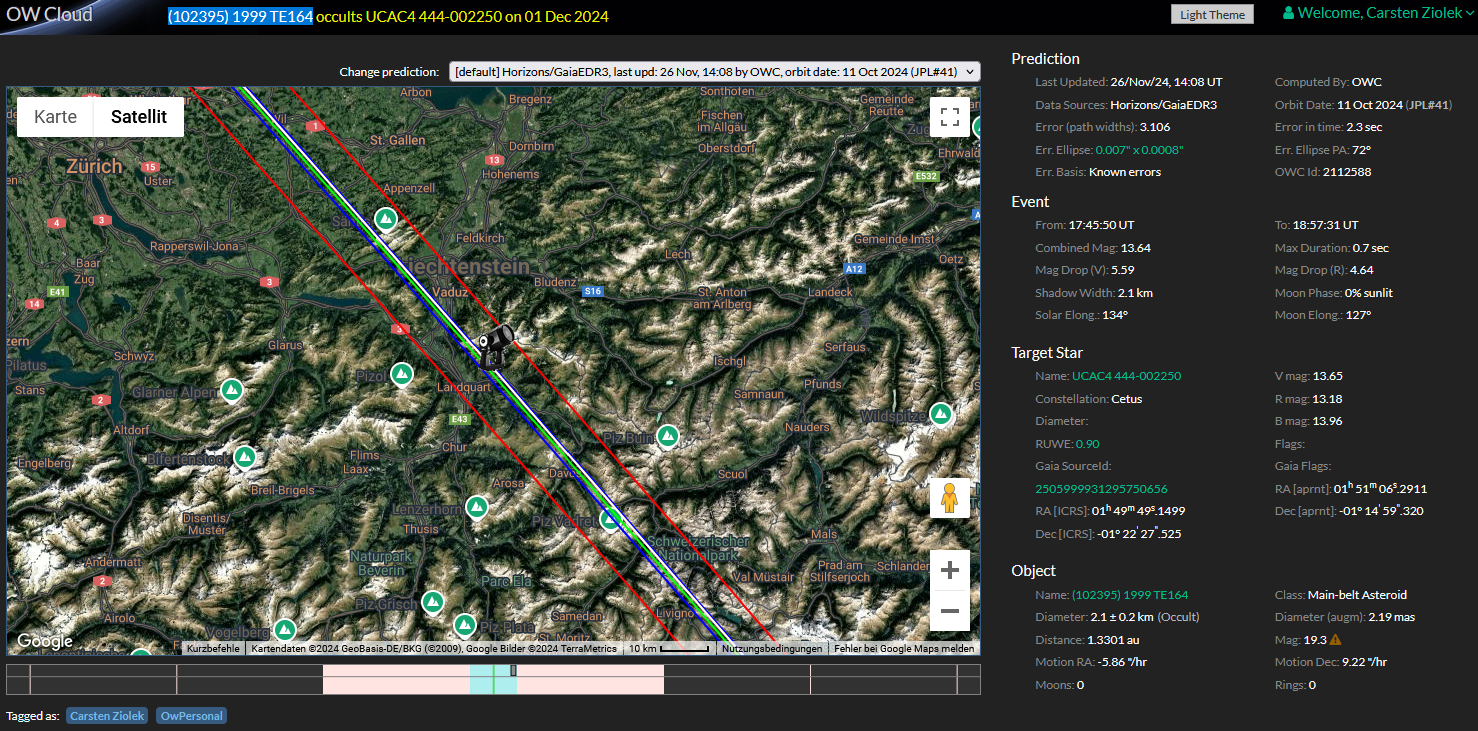Screen dimensions: 1478x731
Task: Open Gaia SourceId 2505999931295750656 link
Action: pos(1101,489)
